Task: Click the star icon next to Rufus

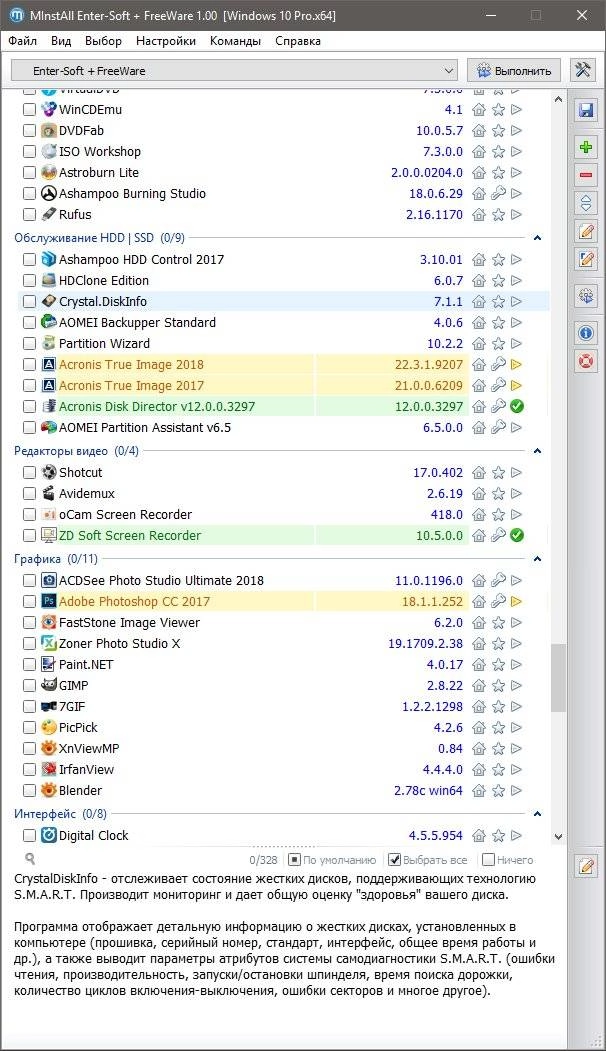Action: [498, 214]
